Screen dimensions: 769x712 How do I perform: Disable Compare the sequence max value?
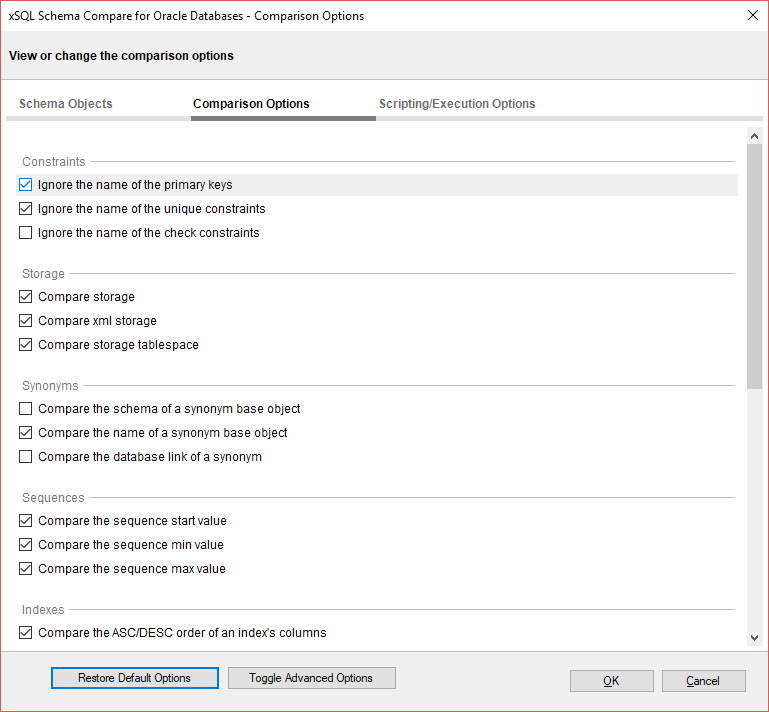(x=26, y=569)
